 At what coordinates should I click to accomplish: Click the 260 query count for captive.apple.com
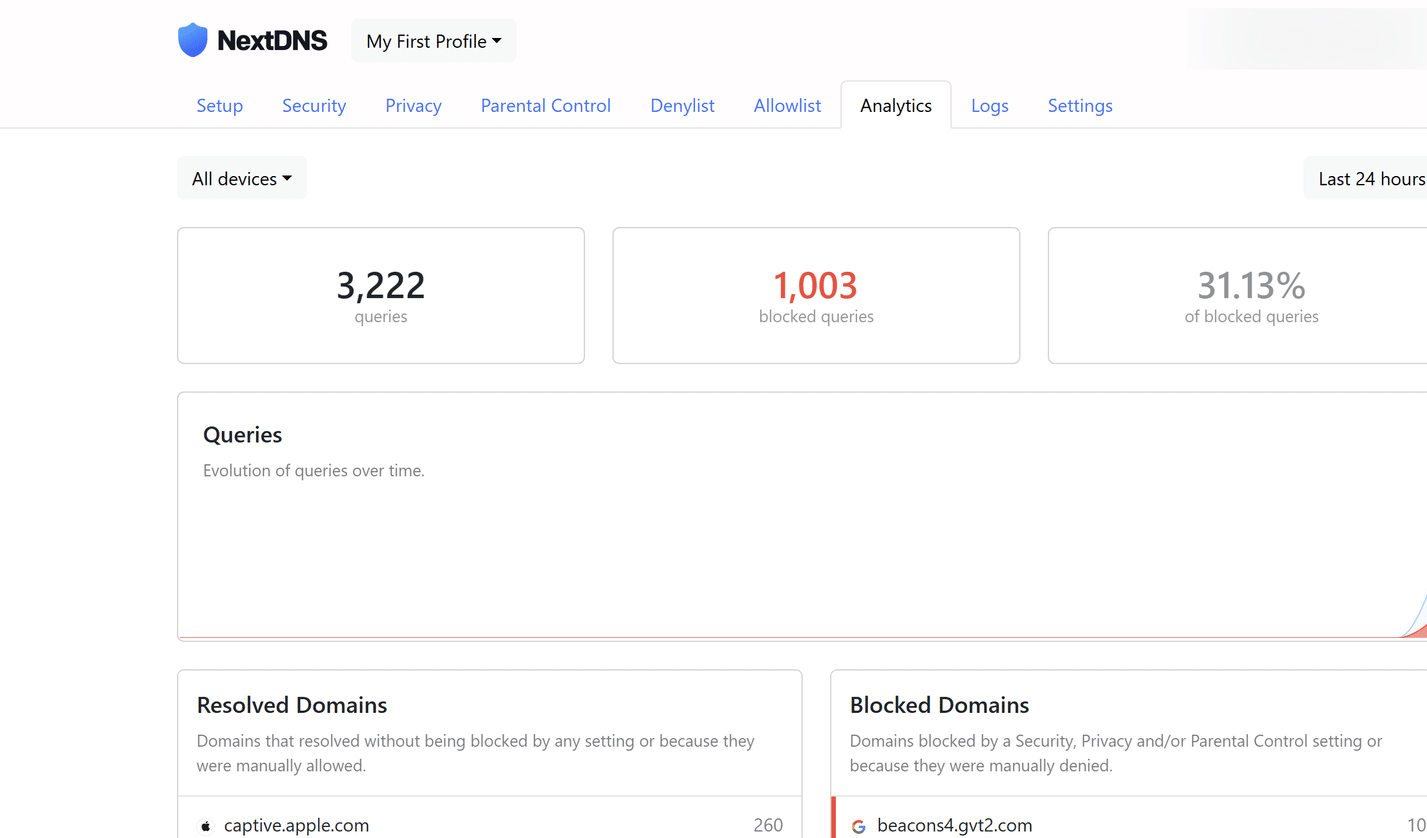tap(768, 826)
